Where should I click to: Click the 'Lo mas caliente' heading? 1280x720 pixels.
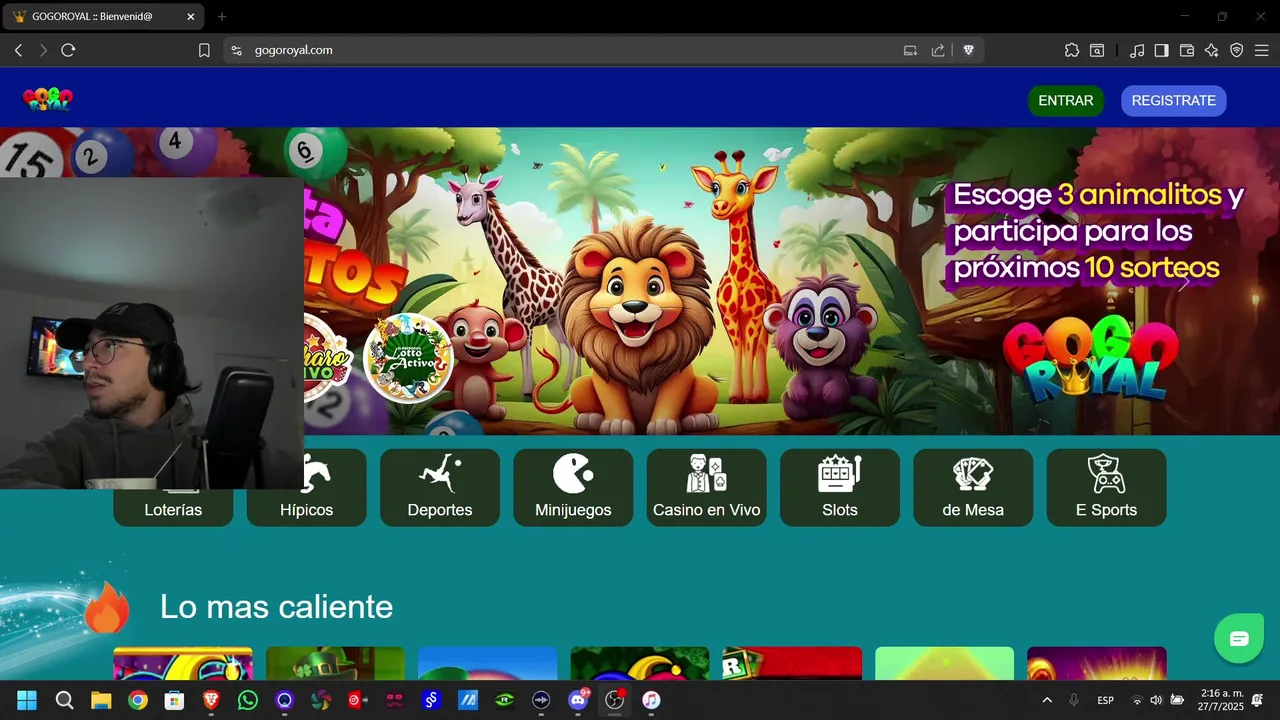(276, 606)
